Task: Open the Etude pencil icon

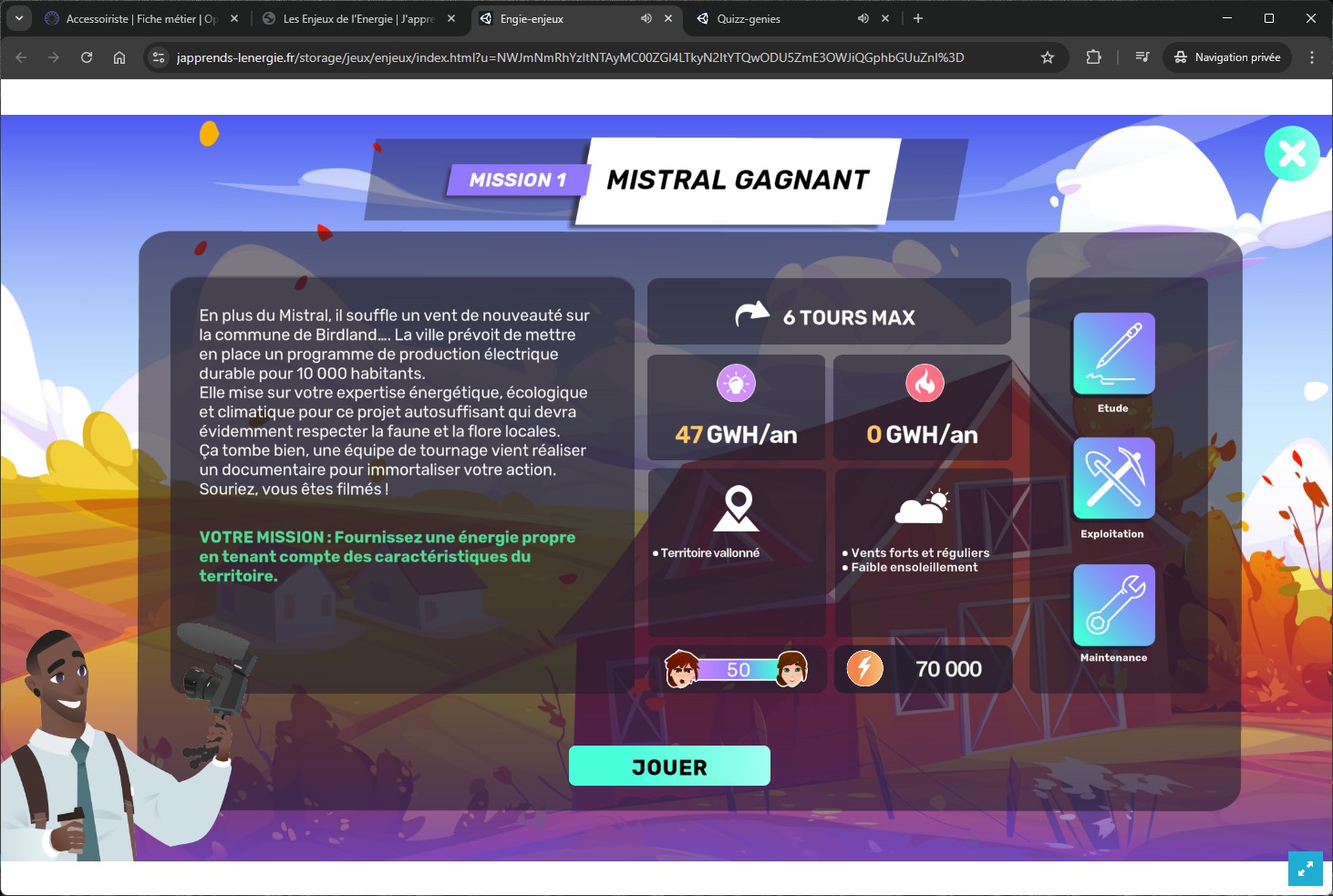Action: (1113, 354)
